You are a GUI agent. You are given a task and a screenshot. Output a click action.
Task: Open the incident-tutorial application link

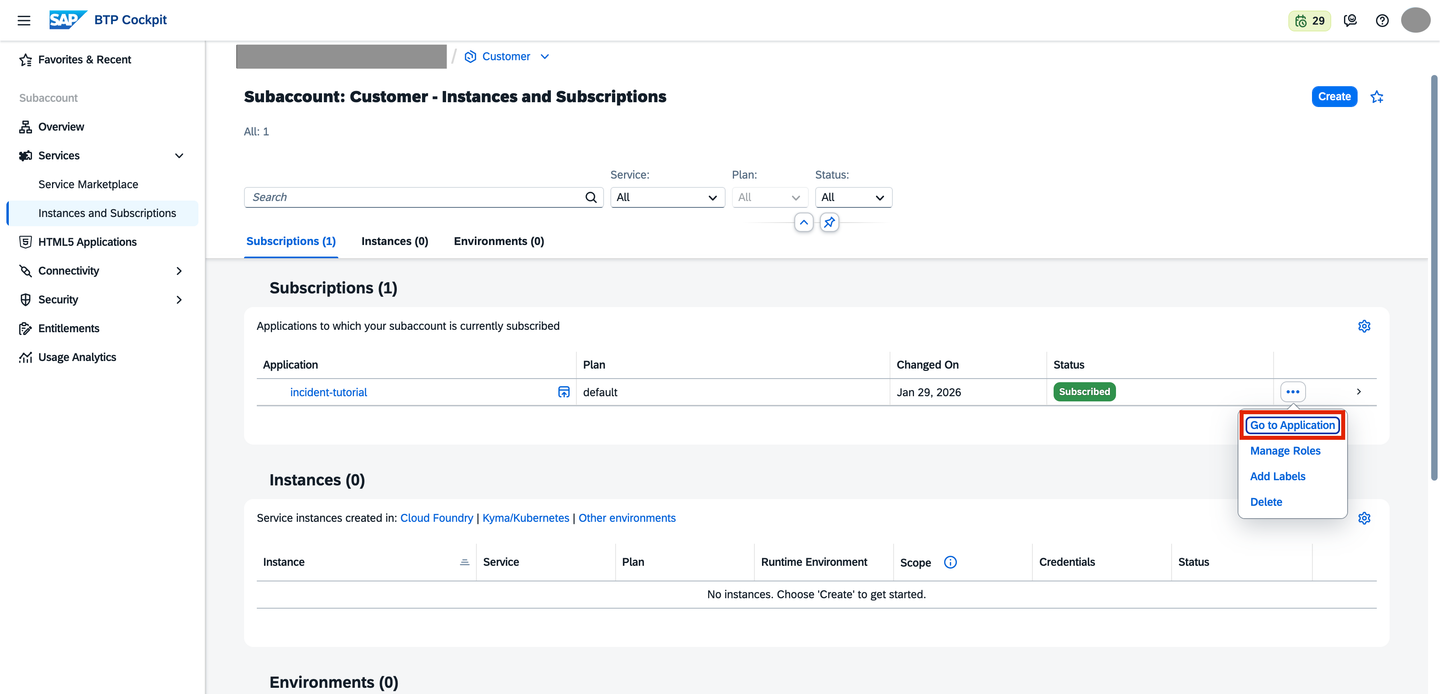[329, 392]
